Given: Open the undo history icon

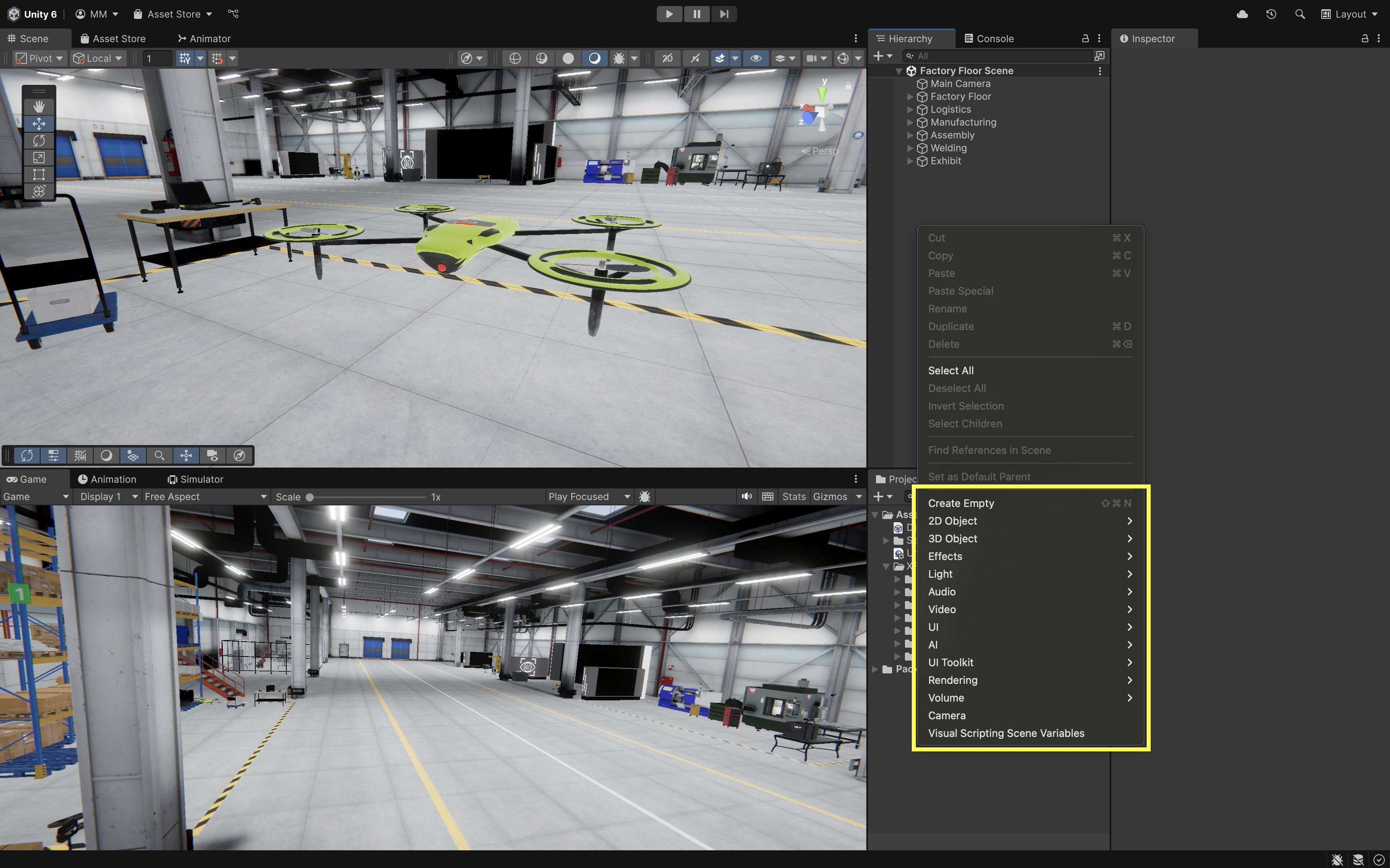Looking at the screenshot, I should tap(1271, 14).
